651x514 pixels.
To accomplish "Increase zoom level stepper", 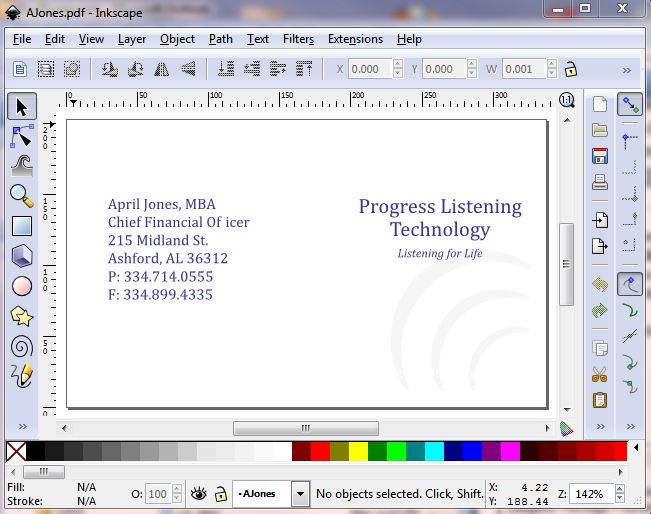I will pos(620,489).
